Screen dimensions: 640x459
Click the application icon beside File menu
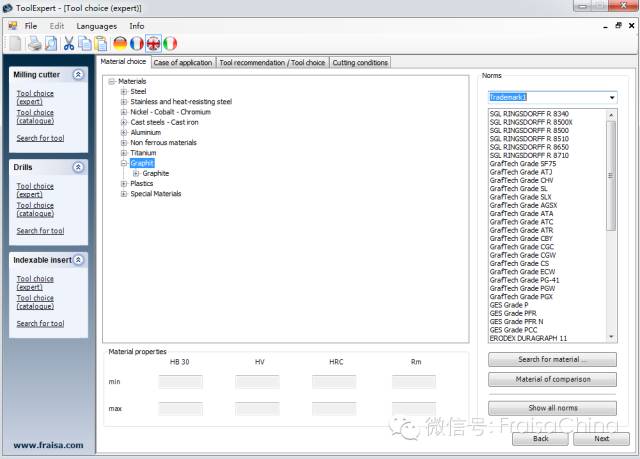coord(13,26)
